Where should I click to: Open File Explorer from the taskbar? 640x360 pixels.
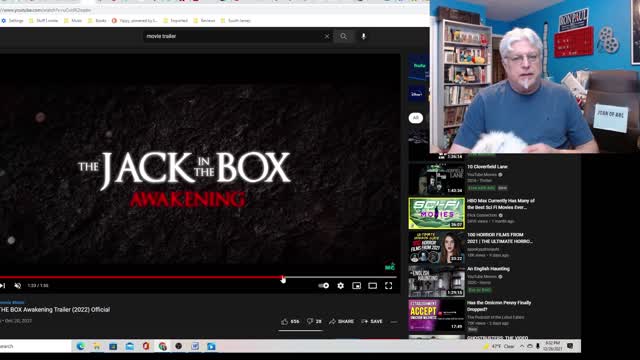pos(97,346)
